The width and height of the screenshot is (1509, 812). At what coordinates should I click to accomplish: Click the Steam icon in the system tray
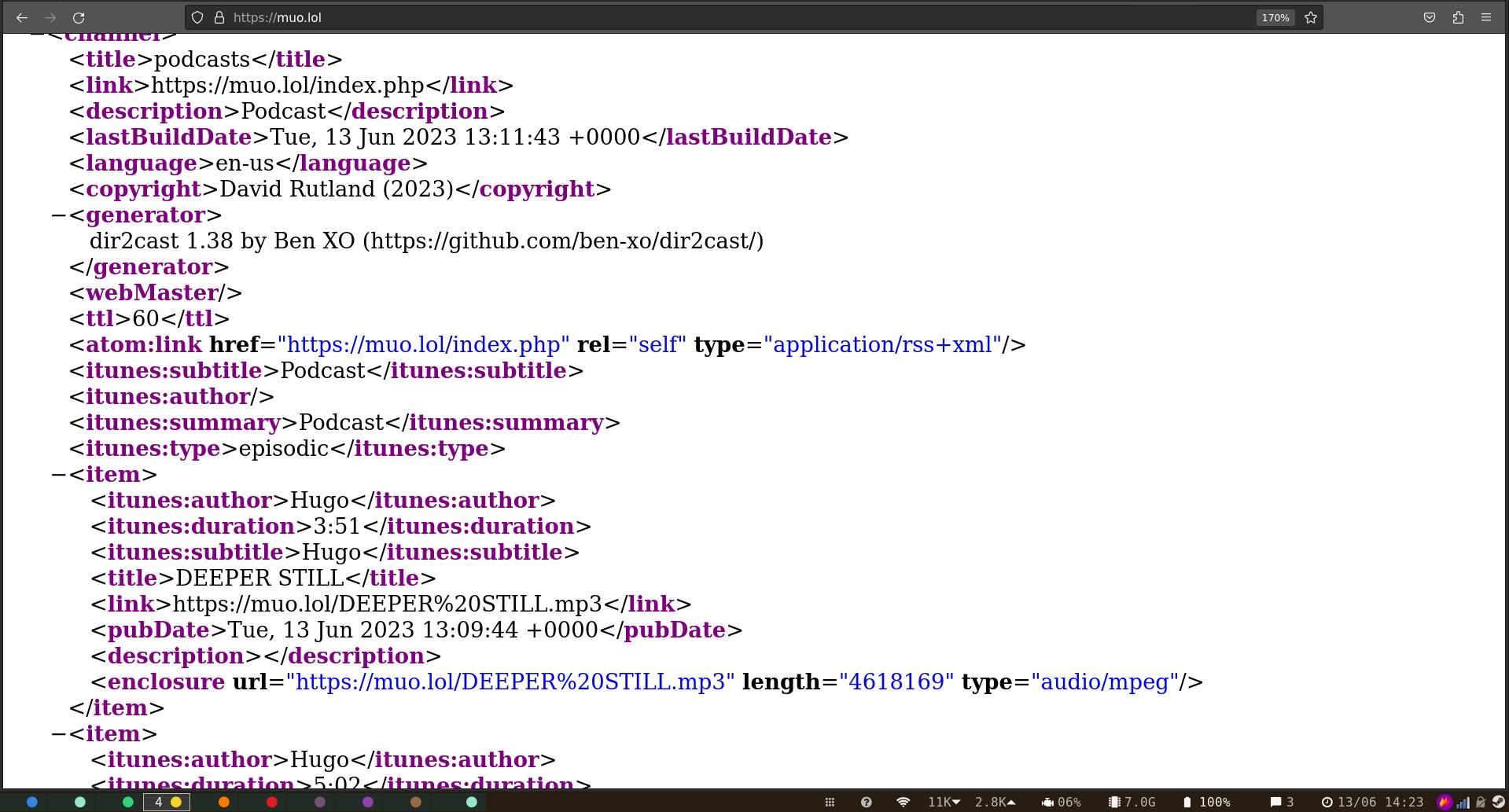[x=1498, y=802]
